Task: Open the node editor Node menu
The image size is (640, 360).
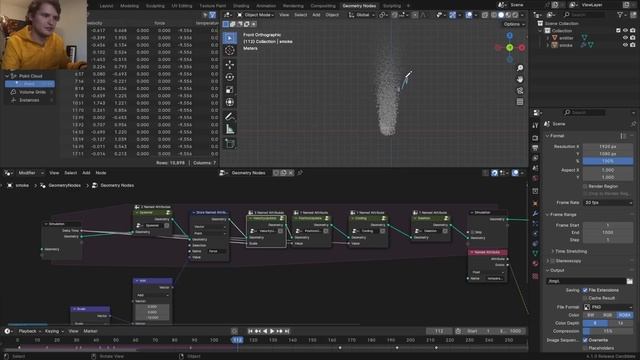Action: coord(101,173)
